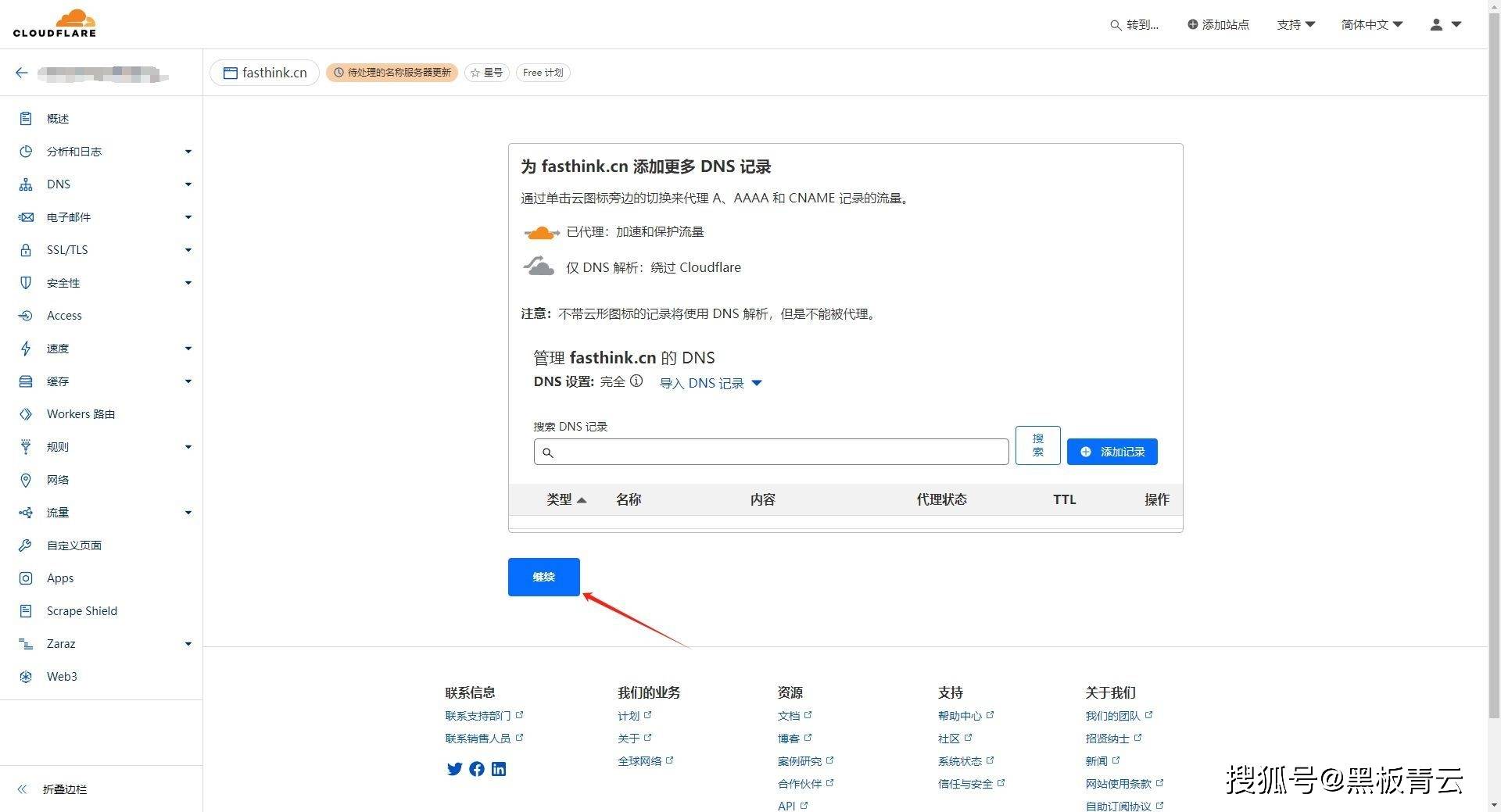The image size is (1501, 812).
Task: Click 添加站点 in the header
Action: point(1219,24)
